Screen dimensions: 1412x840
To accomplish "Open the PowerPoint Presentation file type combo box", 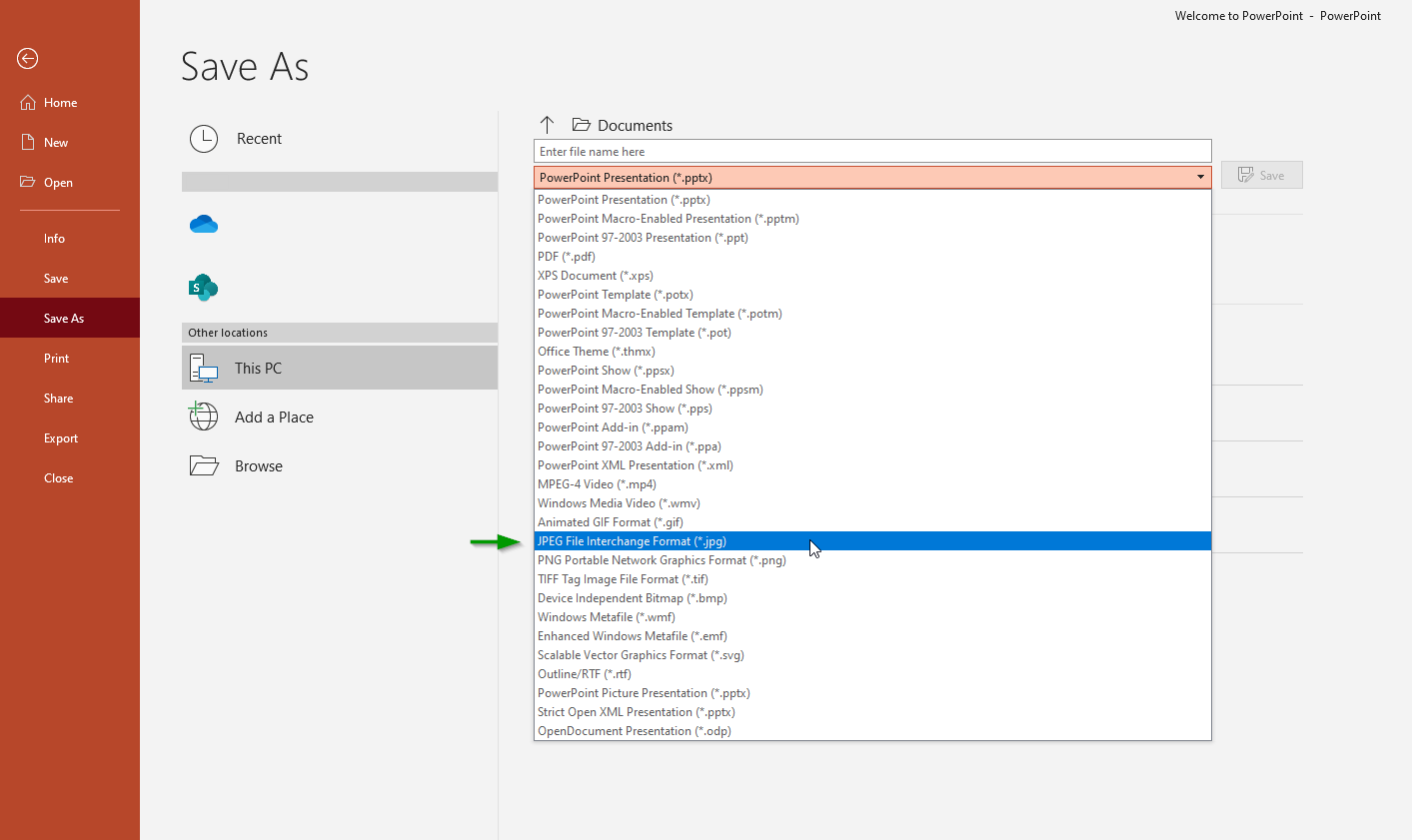I will pos(872,178).
